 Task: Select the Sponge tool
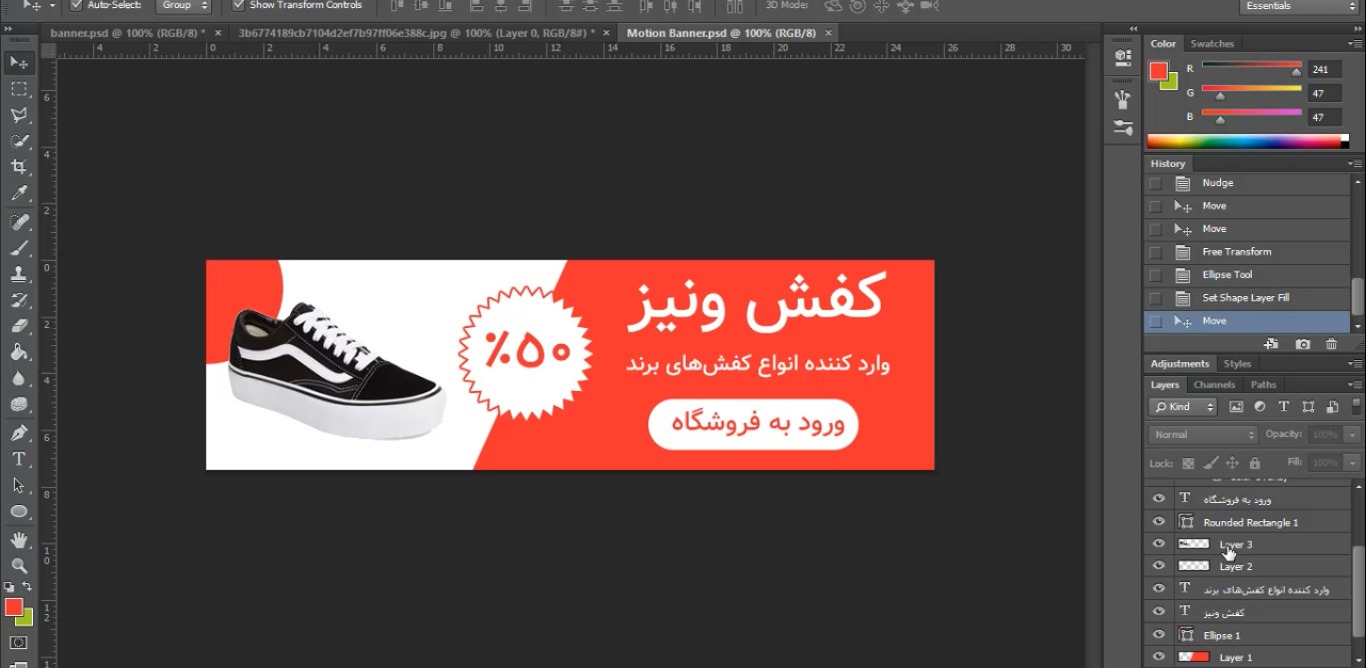pos(19,404)
